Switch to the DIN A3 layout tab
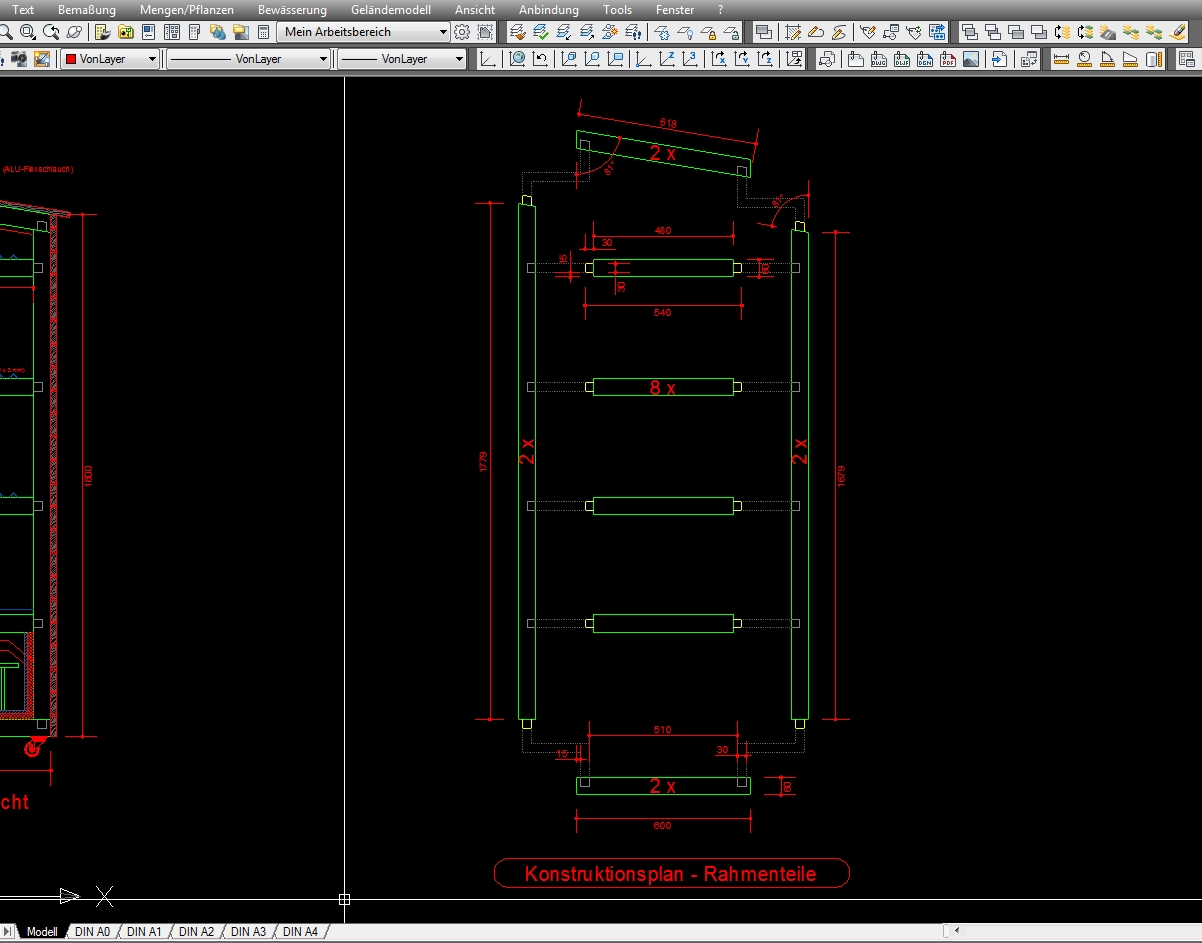The image size is (1202, 943). (248, 931)
